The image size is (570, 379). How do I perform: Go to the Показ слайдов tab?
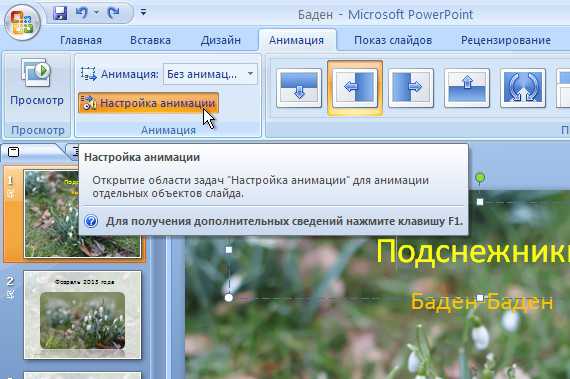pyautogui.click(x=393, y=40)
